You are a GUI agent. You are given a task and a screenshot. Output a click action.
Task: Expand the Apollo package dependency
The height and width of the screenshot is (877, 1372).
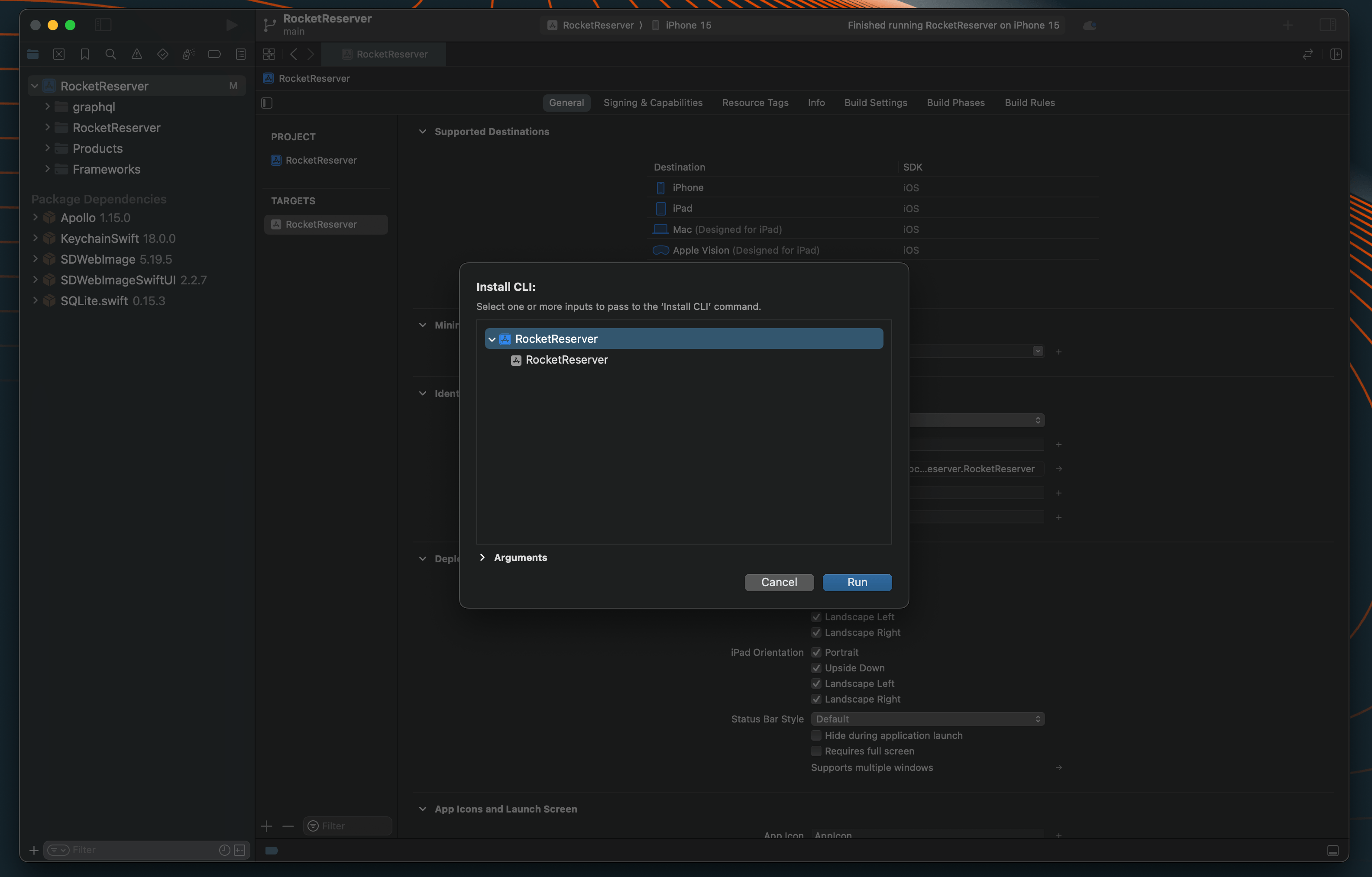pyautogui.click(x=36, y=218)
